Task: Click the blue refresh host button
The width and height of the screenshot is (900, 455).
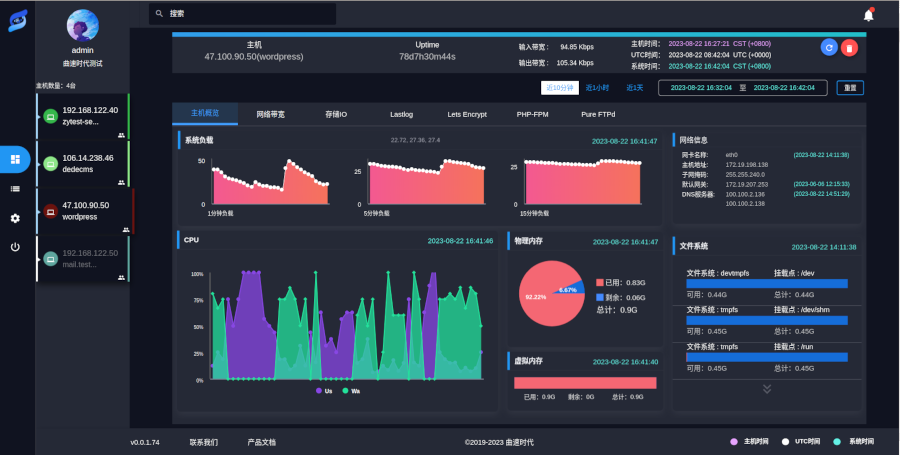Action: pos(829,47)
